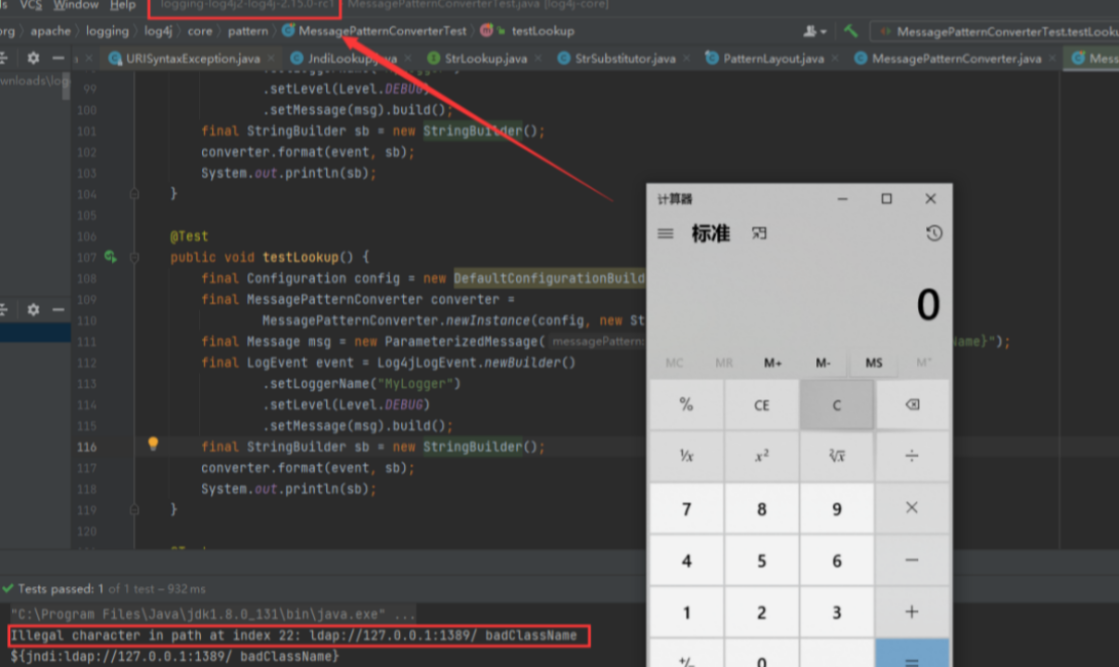Click digit 8 on the Calculator
This screenshot has height=667, width=1119.
tap(761, 508)
